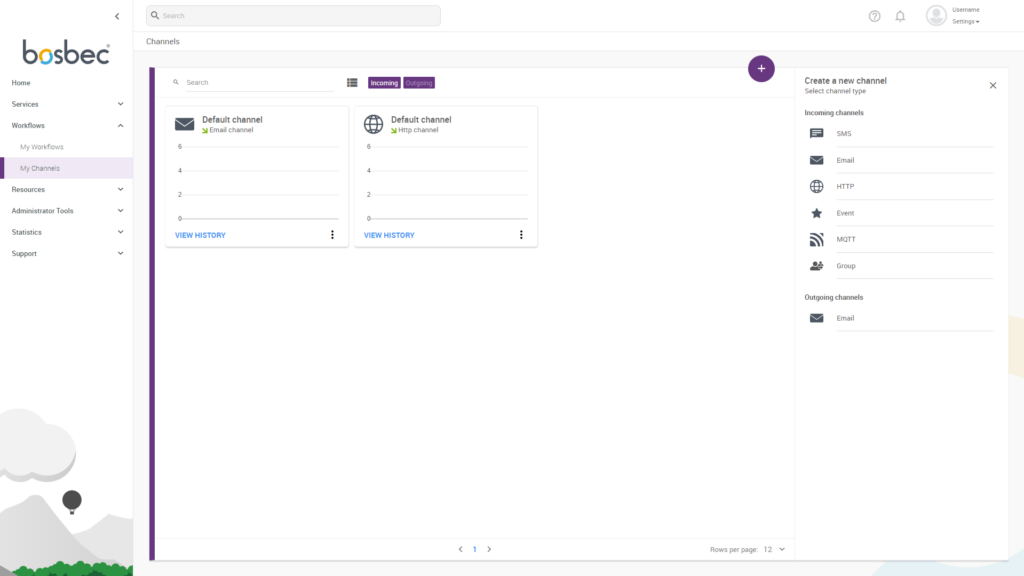Click the Event star icon
Image resolution: width=1024 pixels, height=576 pixels.
click(816, 213)
